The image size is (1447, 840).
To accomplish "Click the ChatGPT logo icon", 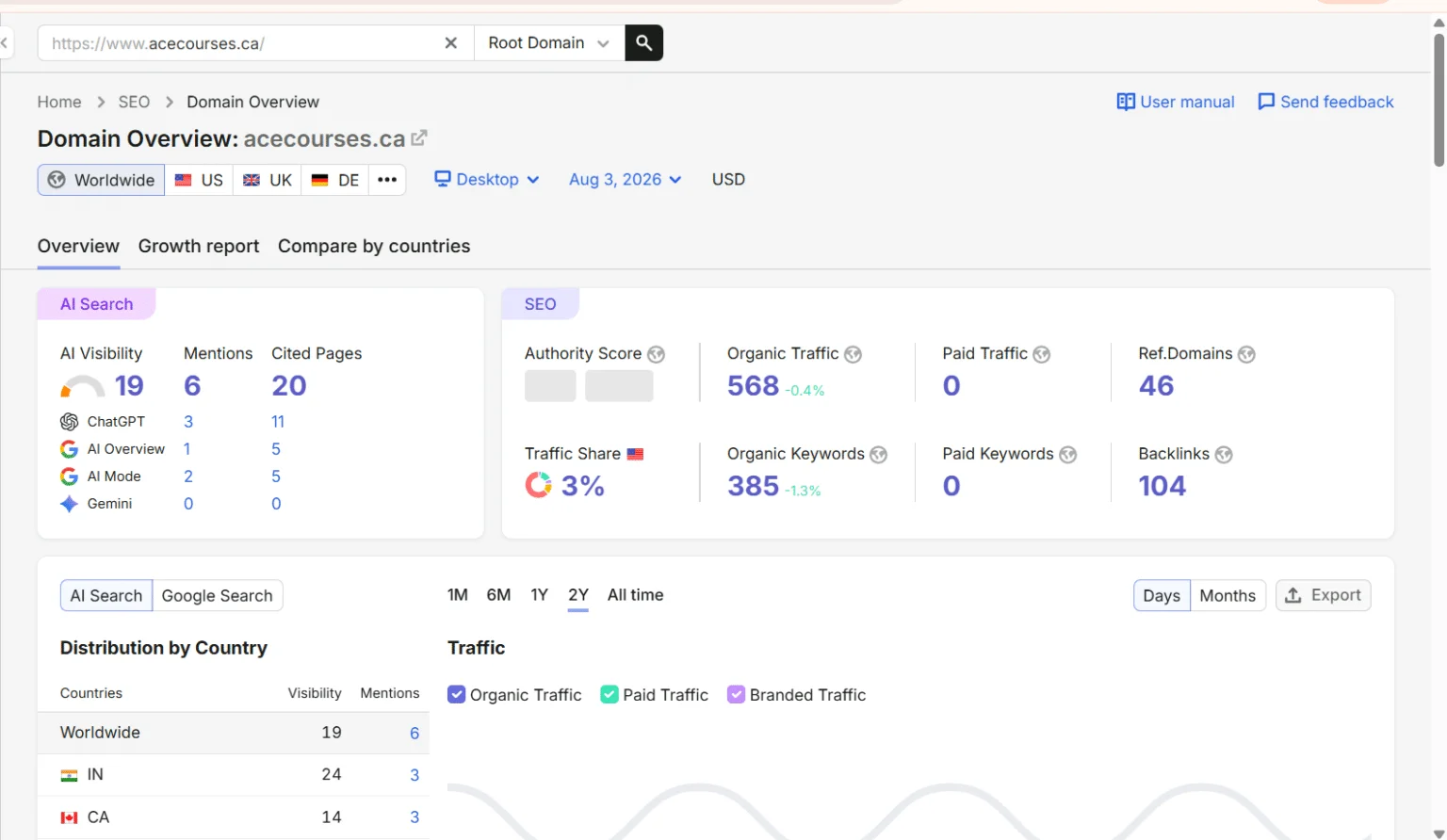I will coord(69,422).
